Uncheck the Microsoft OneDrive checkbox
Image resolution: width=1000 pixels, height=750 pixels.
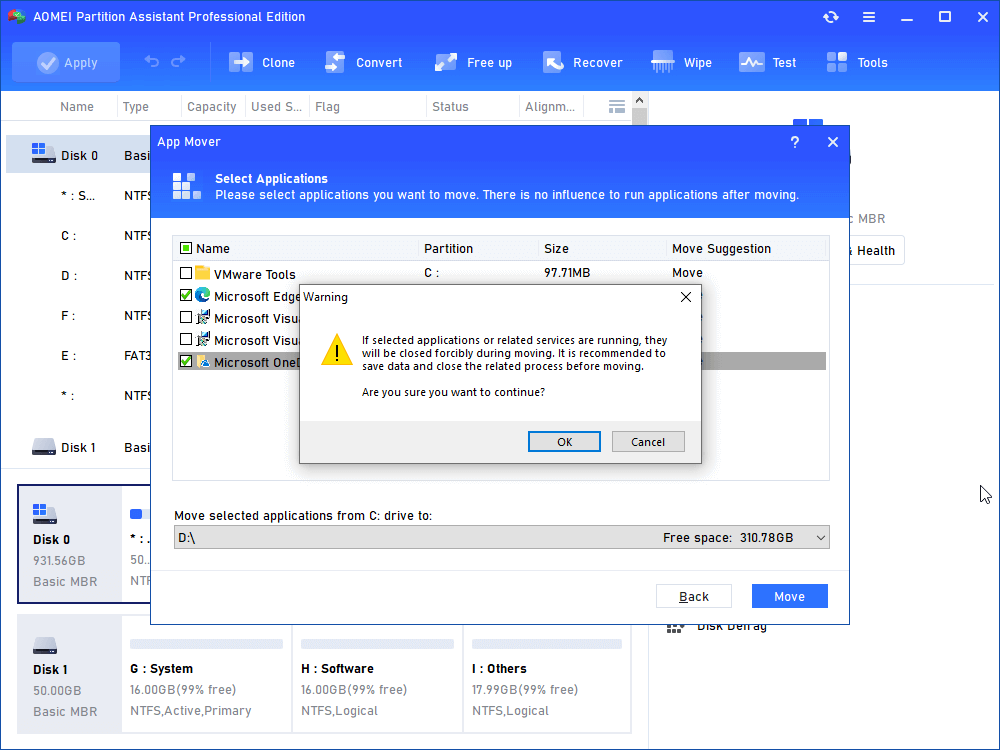186,361
